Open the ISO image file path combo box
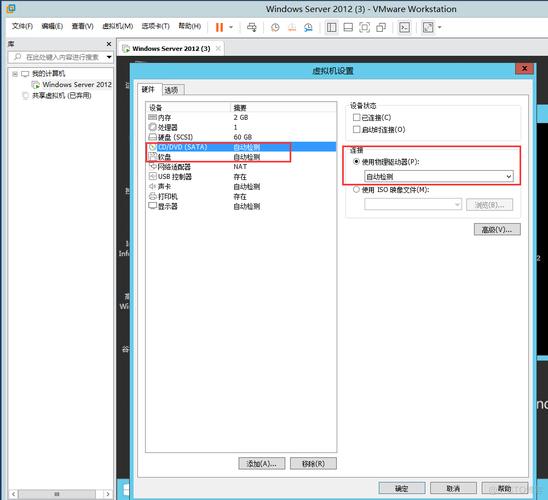548x500 pixels. click(413, 204)
